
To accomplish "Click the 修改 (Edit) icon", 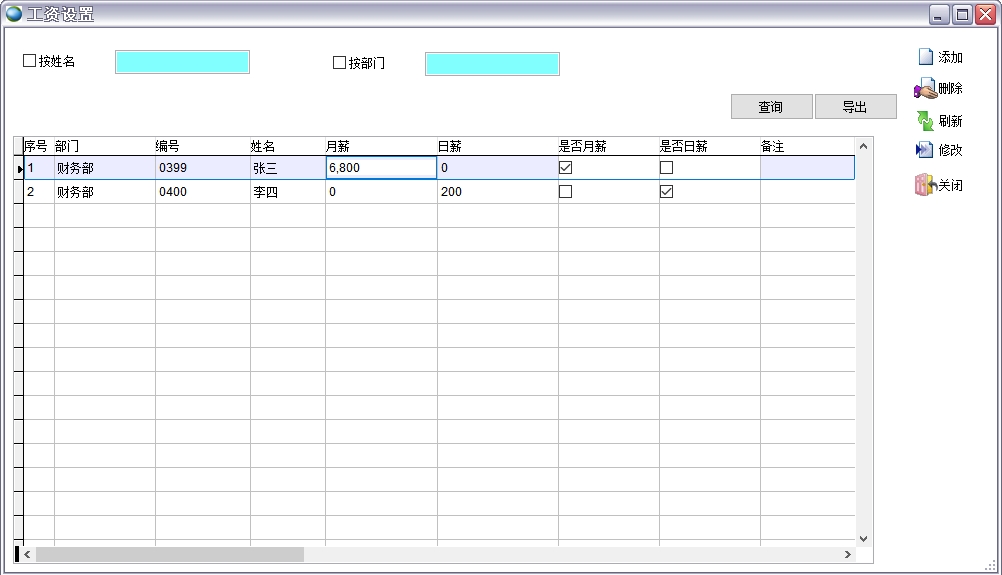I will tap(925, 150).
